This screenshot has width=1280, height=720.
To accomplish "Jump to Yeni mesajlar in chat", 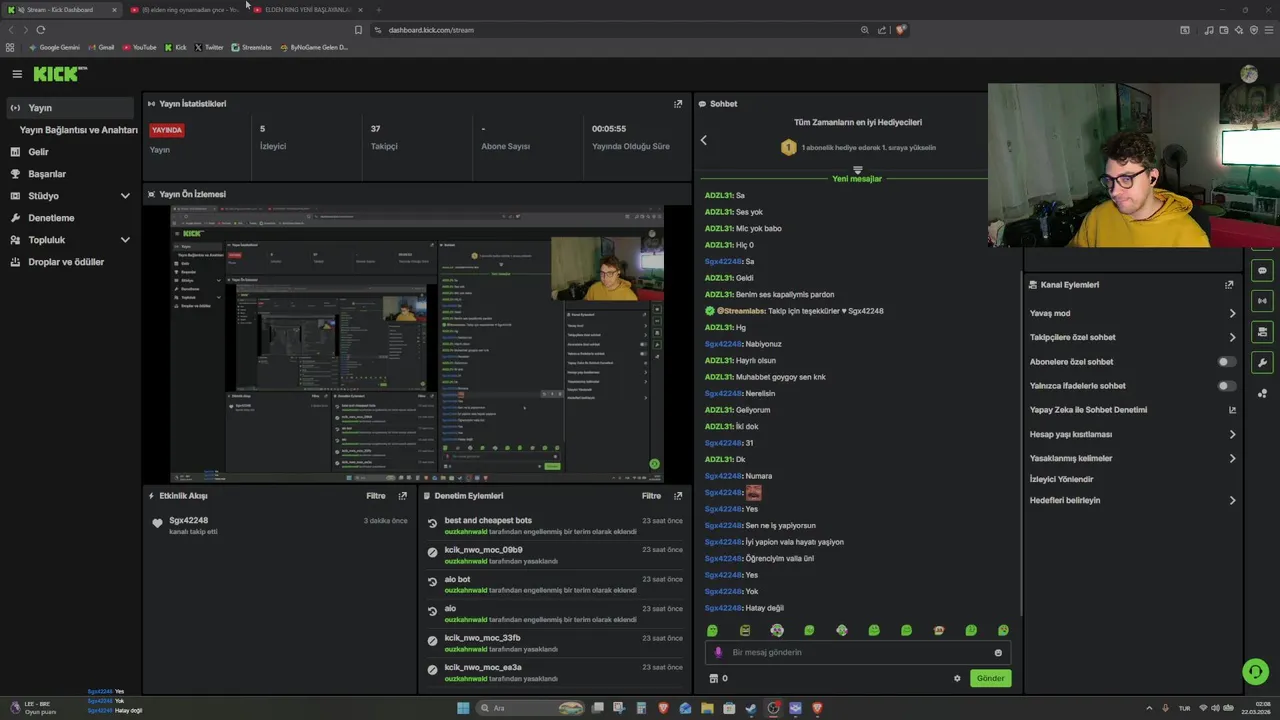I will [857, 179].
